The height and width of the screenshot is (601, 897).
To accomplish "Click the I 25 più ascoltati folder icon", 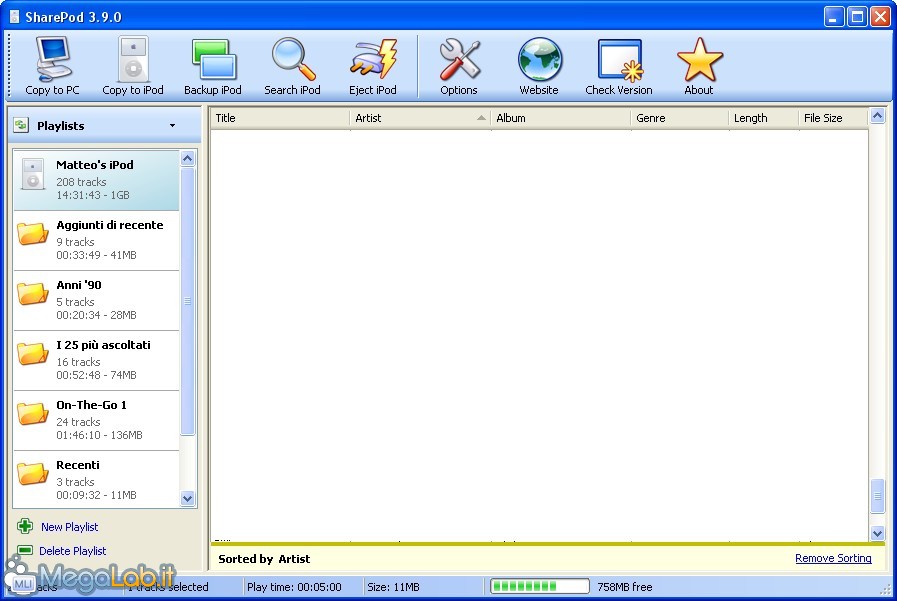I will [33, 353].
